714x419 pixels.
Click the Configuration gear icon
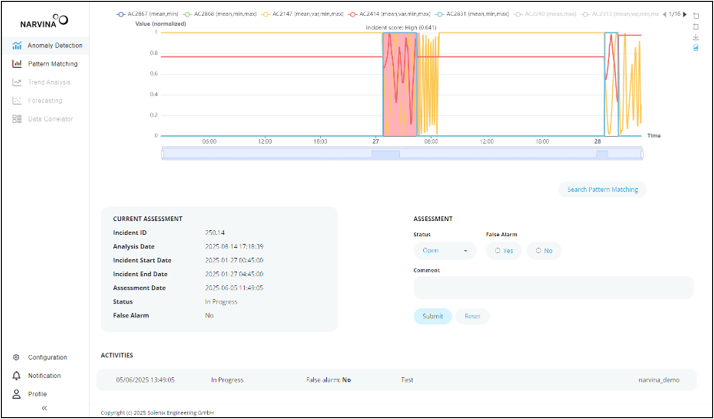click(16, 358)
